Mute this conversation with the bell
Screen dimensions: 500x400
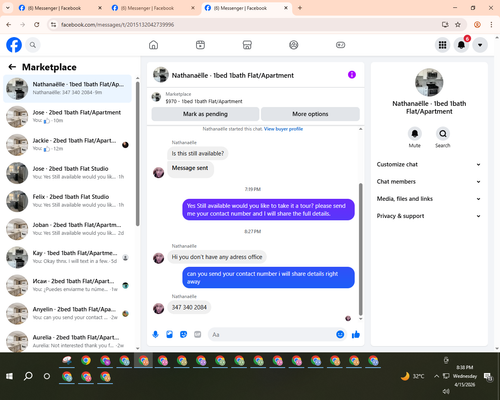point(415,134)
